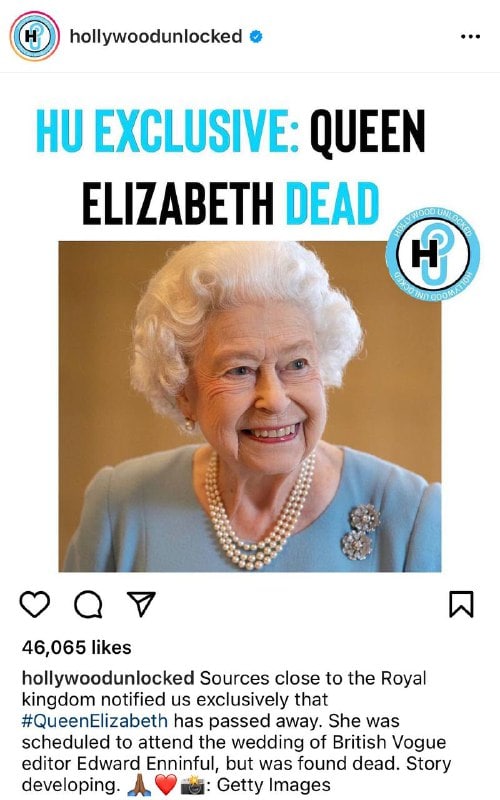Tap the Queen Elizabeth photo
500x800 pixels.
pos(249,406)
